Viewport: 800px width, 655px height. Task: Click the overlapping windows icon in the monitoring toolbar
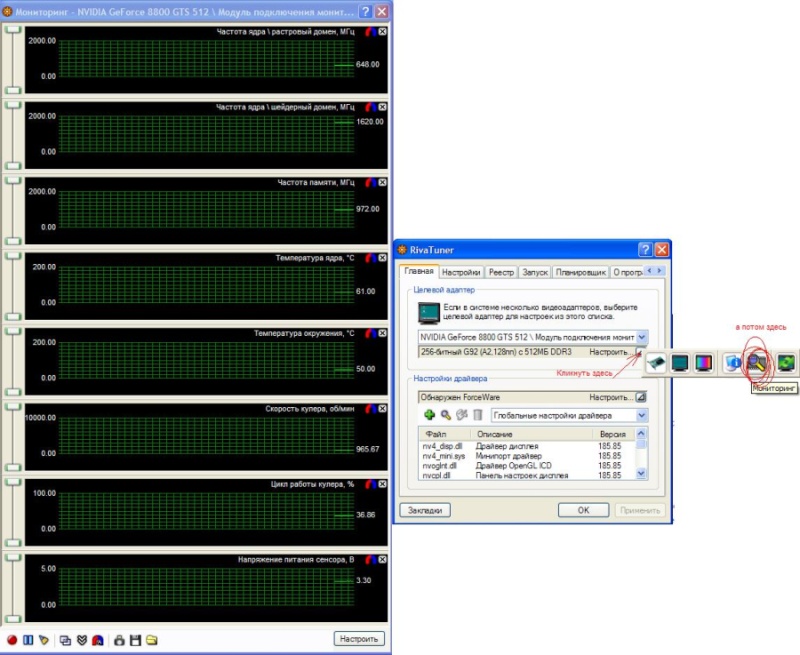[65, 640]
